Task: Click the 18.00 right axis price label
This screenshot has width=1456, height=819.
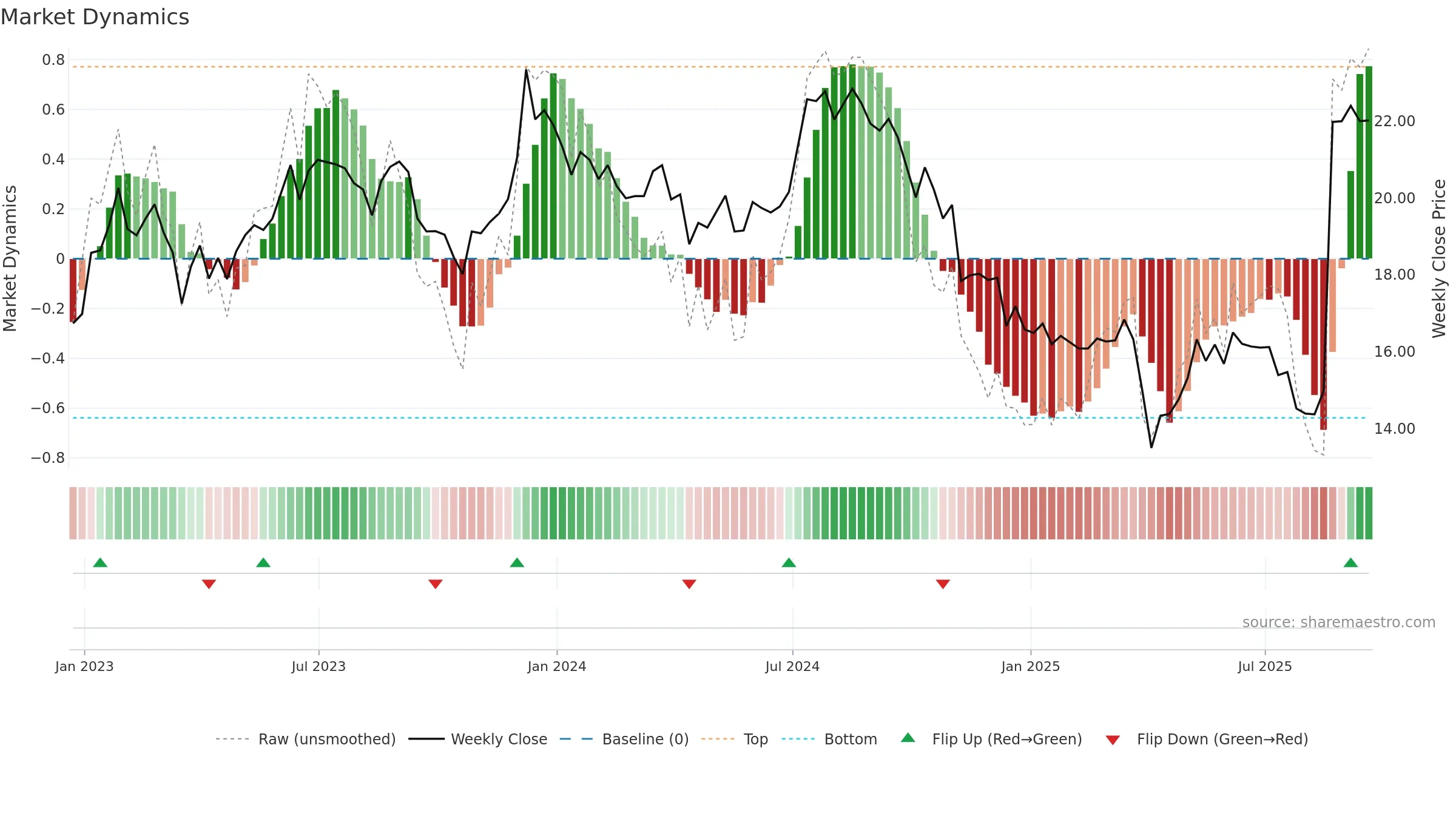Action: (x=1395, y=275)
